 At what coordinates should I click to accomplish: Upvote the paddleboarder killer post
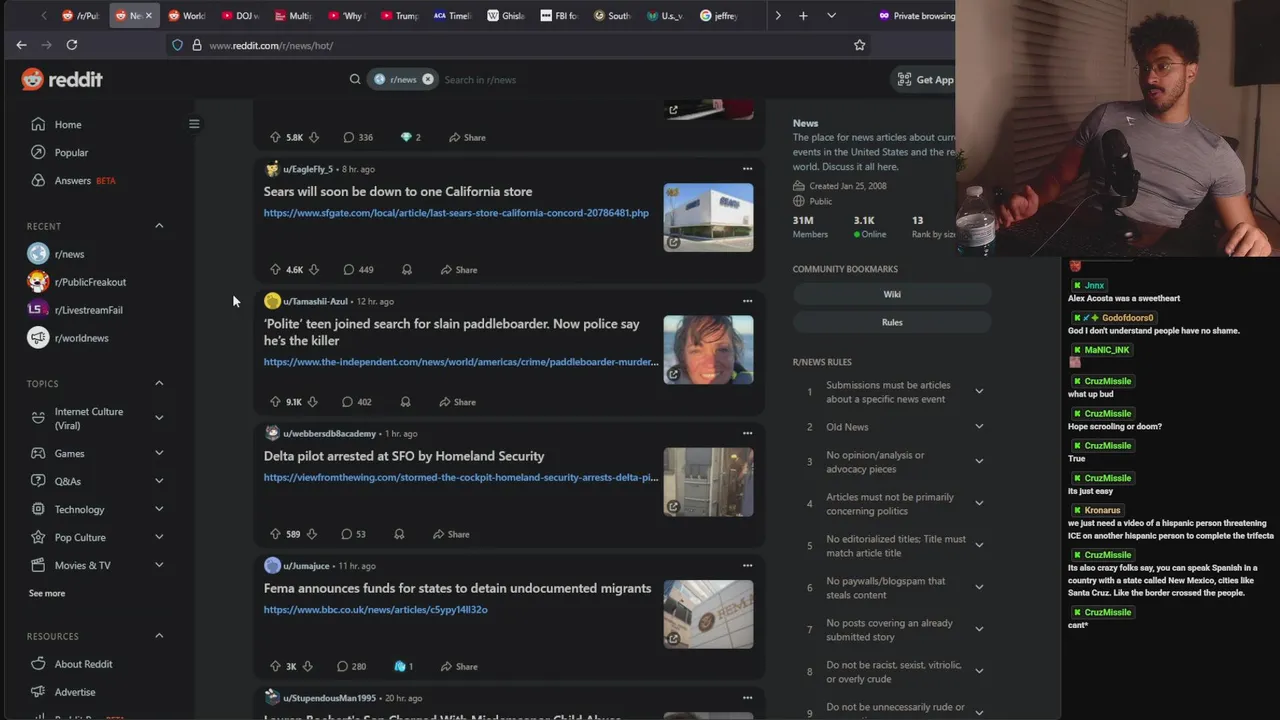[x=275, y=402]
